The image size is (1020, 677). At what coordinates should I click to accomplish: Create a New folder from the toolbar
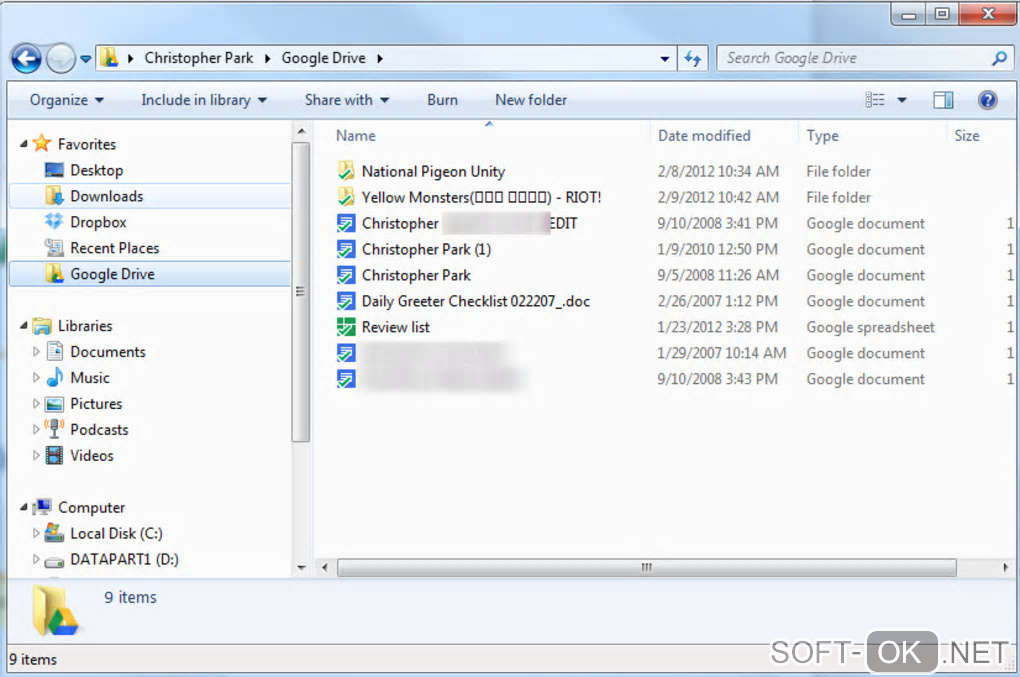pos(531,100)
